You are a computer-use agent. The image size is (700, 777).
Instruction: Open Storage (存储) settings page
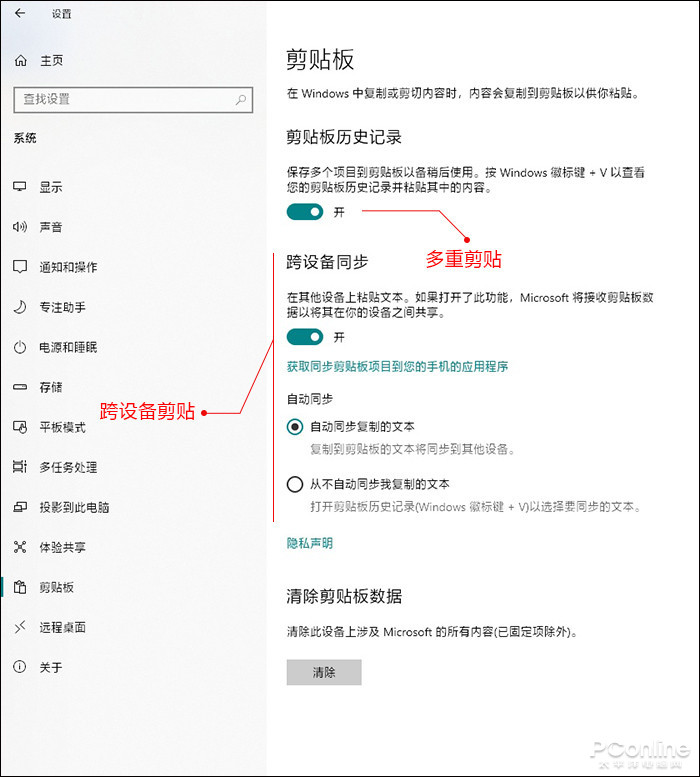(x=51, y=387)
